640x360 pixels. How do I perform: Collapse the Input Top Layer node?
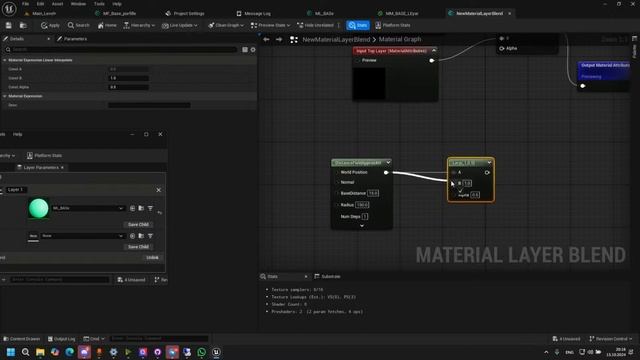[x=433, y=51]
